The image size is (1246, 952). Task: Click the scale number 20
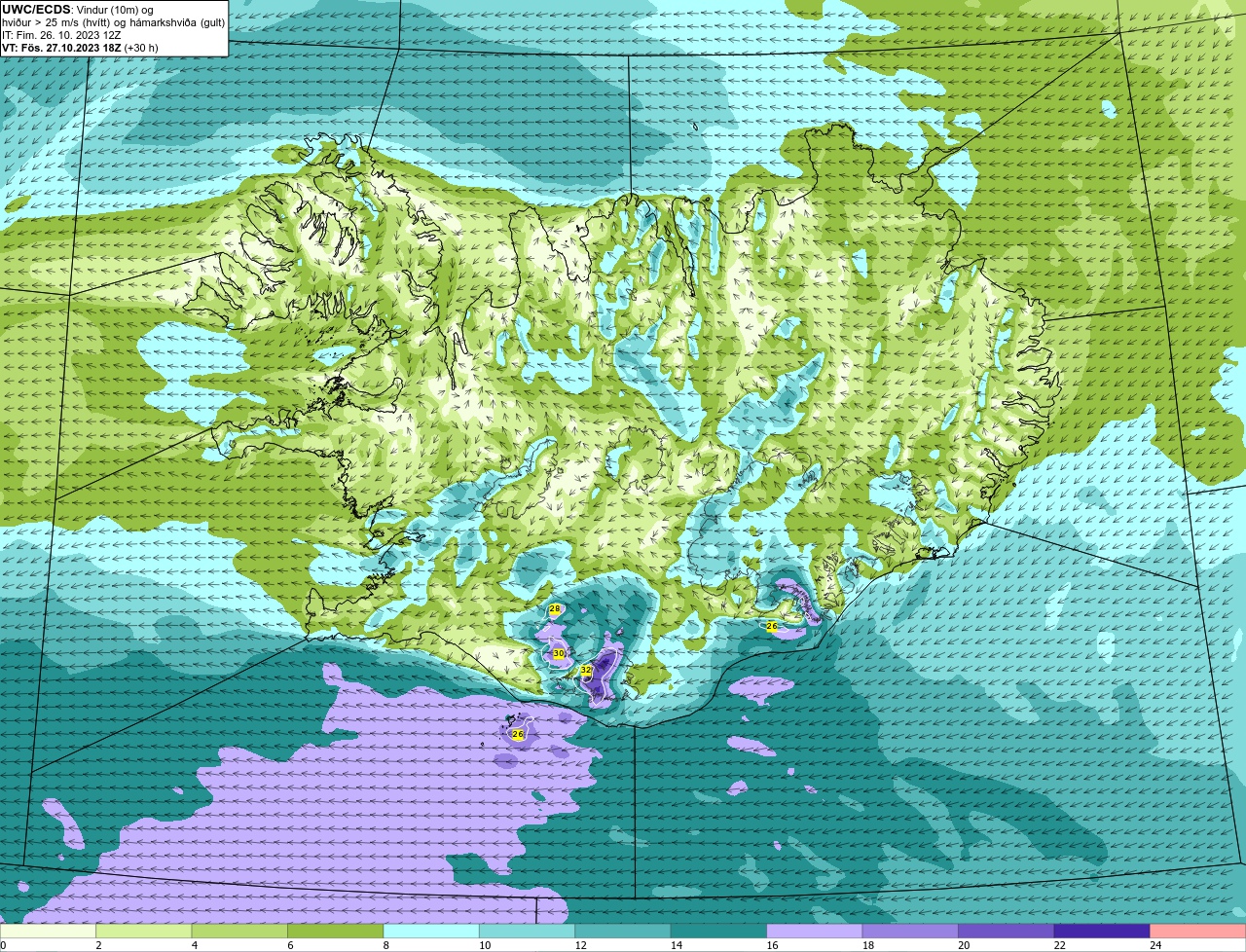tap(964, 944)
